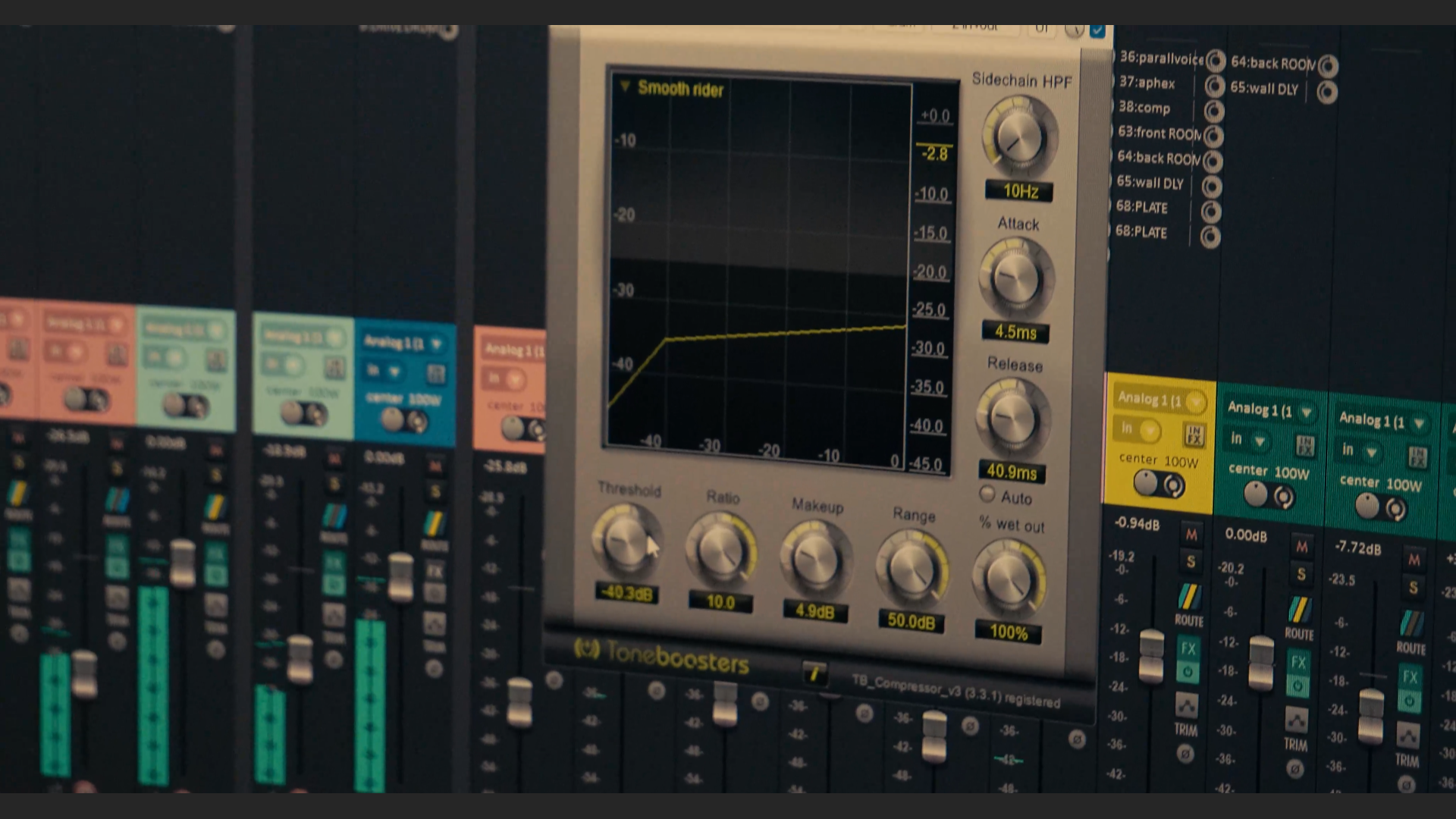This screenshot has height=819, width=1456.
Task: Open Analog 1 dropdown on the blue track
Action: click(437, 344)
